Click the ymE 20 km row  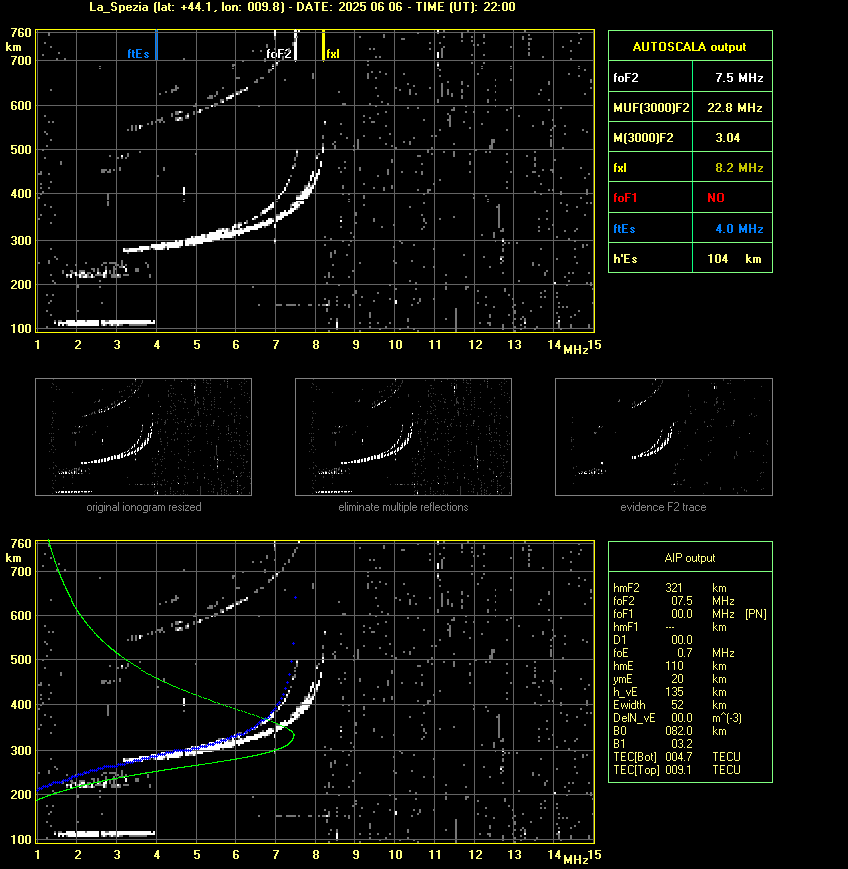click(670, 678)
